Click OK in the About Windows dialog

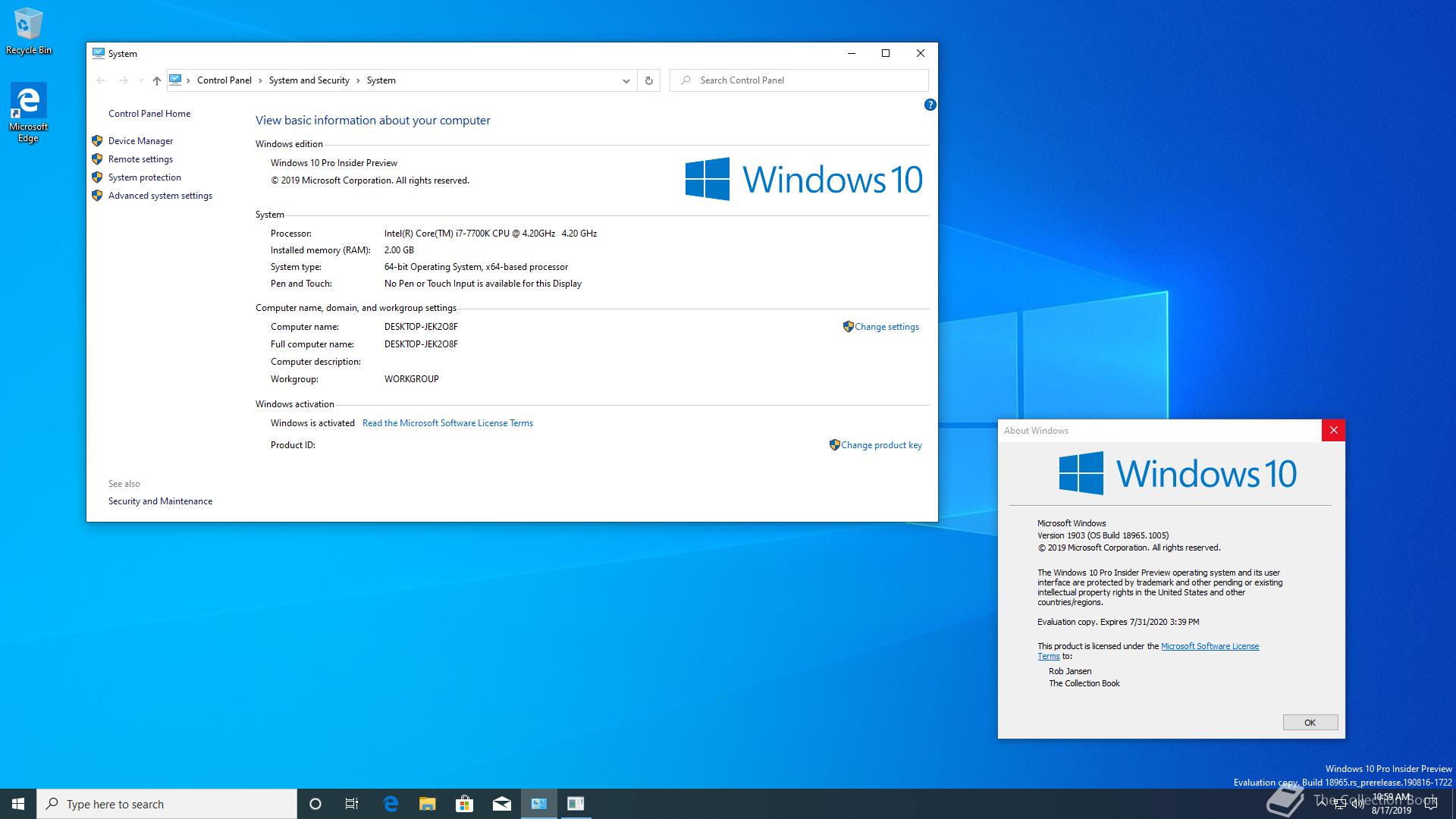[x=1310, y=722]
